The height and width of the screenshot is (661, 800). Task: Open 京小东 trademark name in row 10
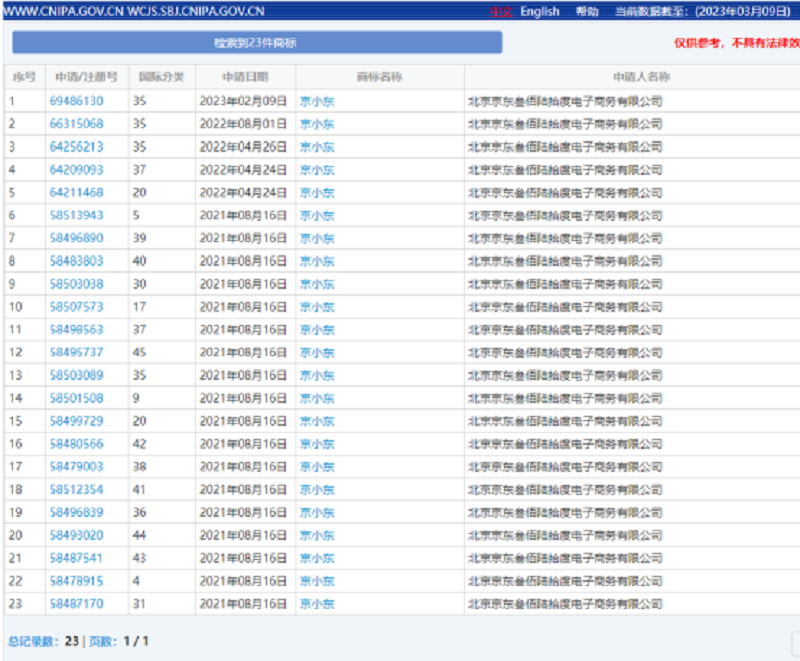[x=317, y=307]
